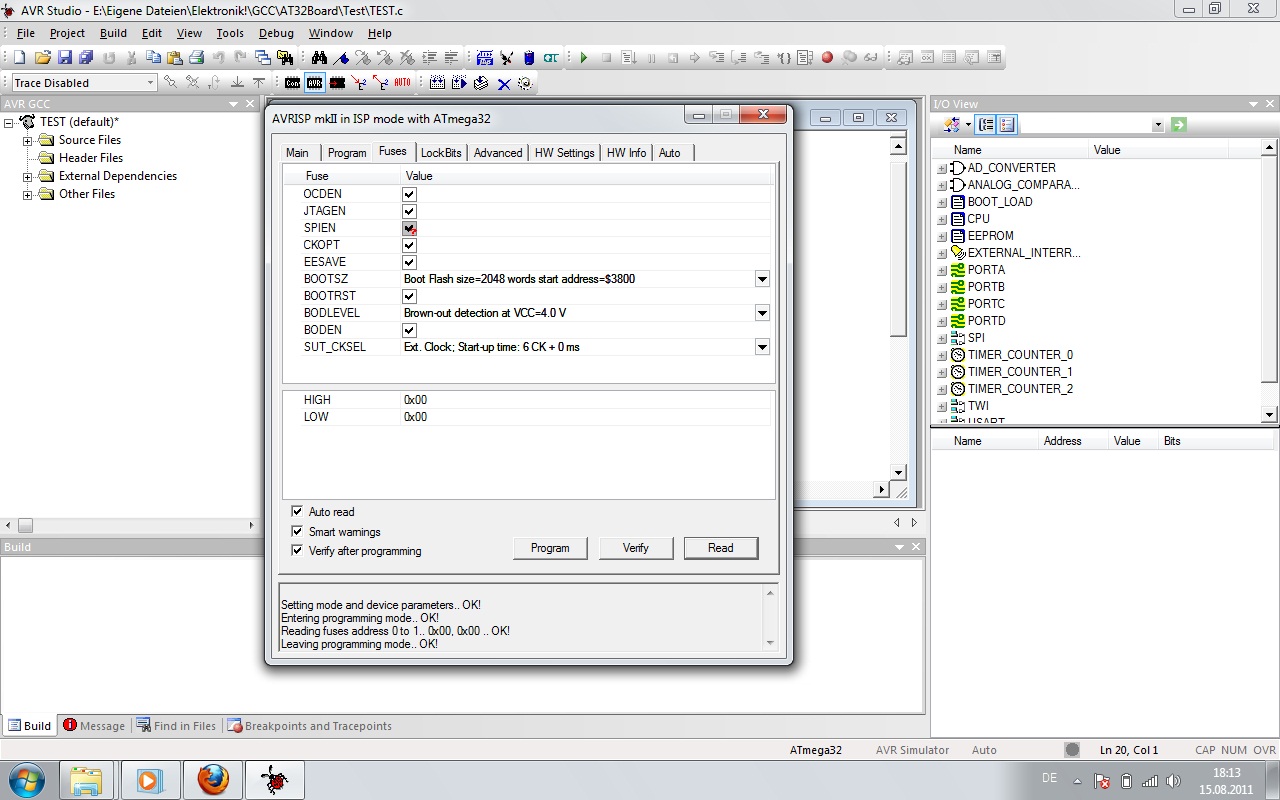Screen dimensions: 1280x800
Task: Click the Con connect programmer icon
Action: tap(292, 83)
